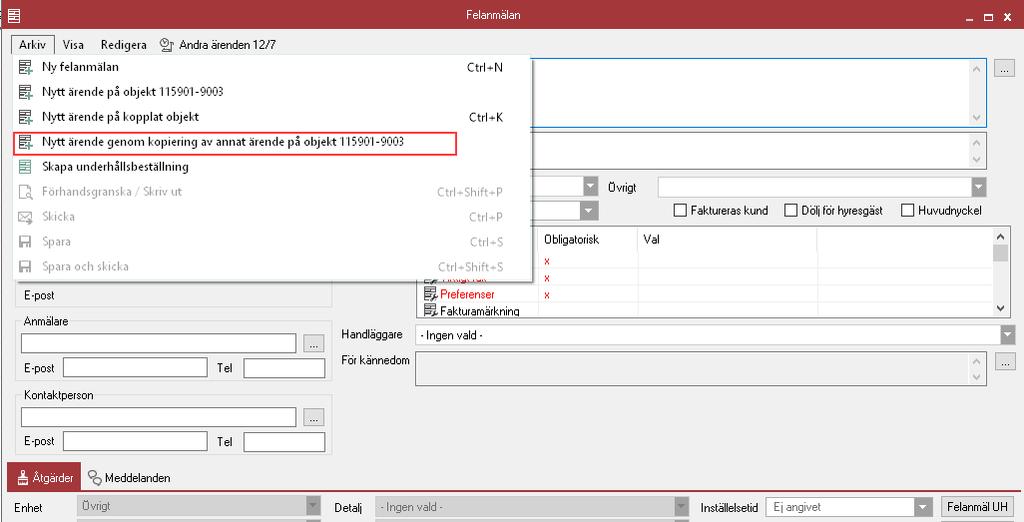Click the Ny felanmälan document icon

click(25, 67)
